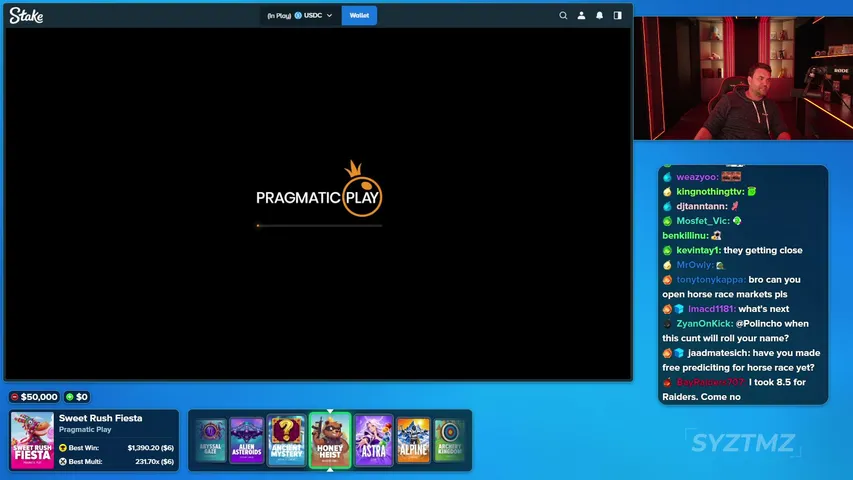This screenshot has height=480, width=853.
Task: Open site search magnifier icon
Action: [563, 16]
